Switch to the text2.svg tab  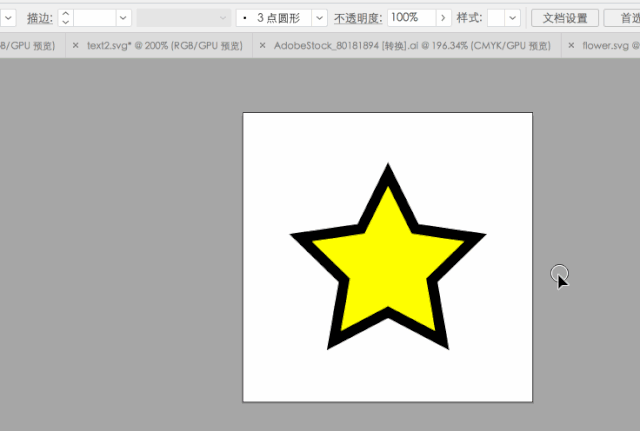tap(164, 46)
